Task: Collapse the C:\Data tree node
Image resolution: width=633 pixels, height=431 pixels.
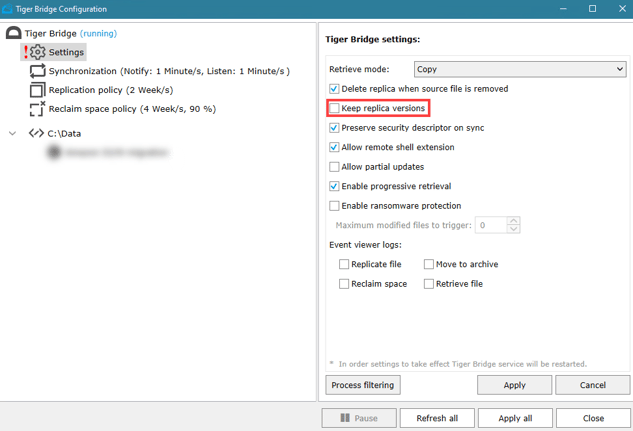Action: pos(13,133)
